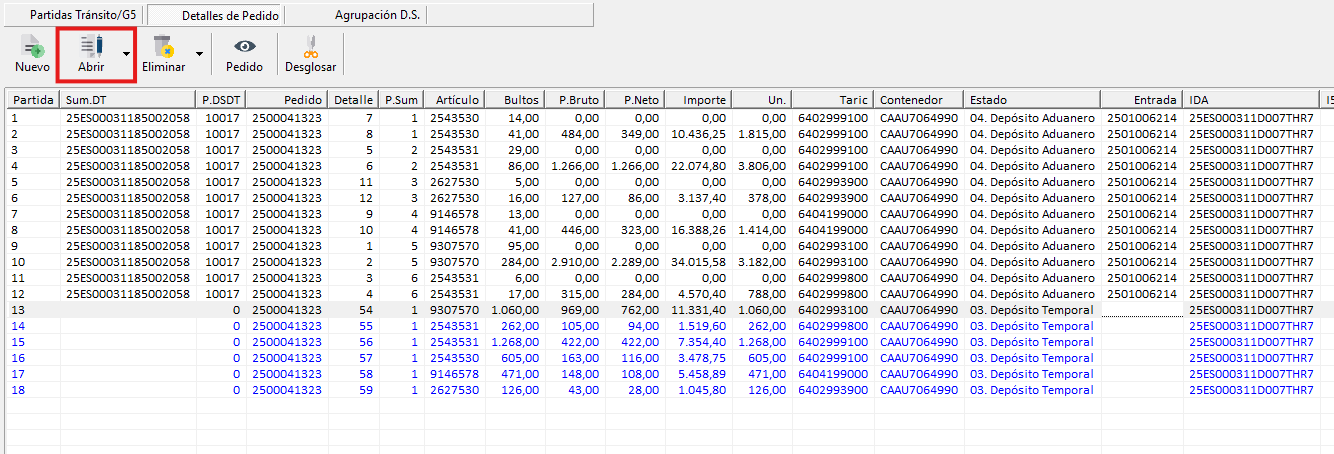Viewport: 1334px width, 454px height.
Task: Click the empty Entrada cell in row 13
Action: 1141,310
